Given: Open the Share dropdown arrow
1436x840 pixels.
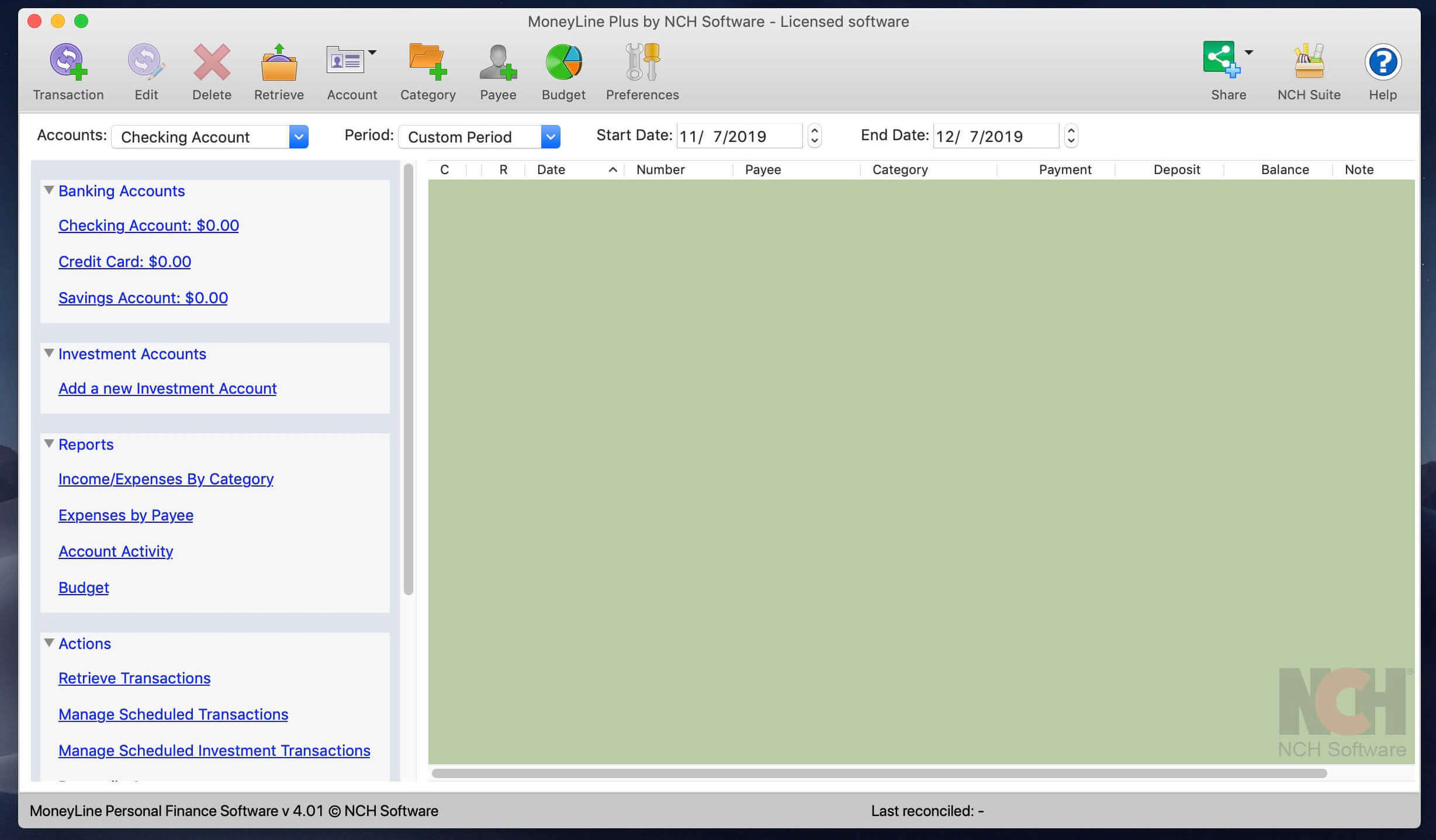Looking at the screenshot, I should 1249,53.
